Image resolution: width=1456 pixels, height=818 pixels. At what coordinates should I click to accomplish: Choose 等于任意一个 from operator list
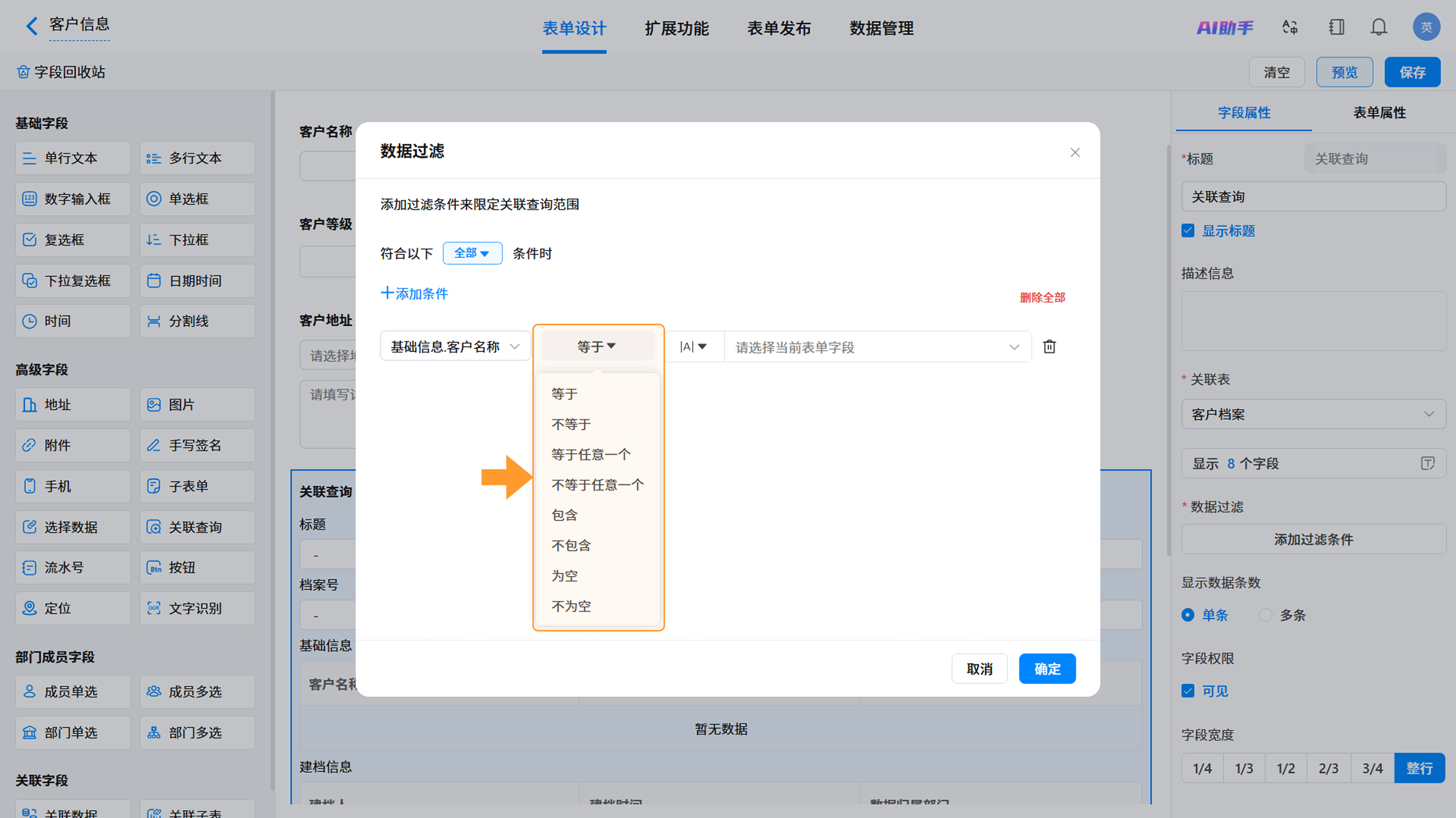pos(598,455)
